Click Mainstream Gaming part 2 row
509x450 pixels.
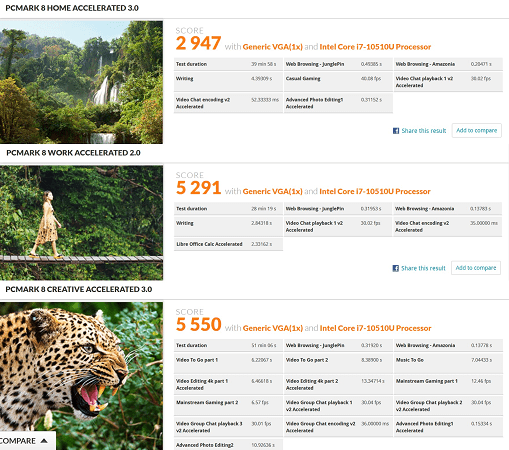coord(228,406)
